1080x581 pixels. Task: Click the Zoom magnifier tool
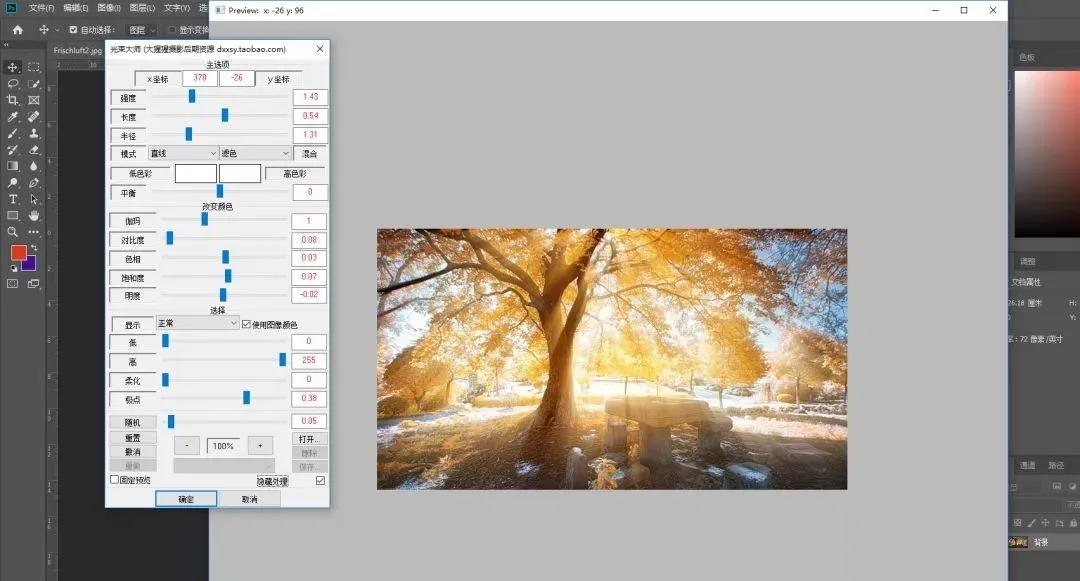[x=13, y=232]
